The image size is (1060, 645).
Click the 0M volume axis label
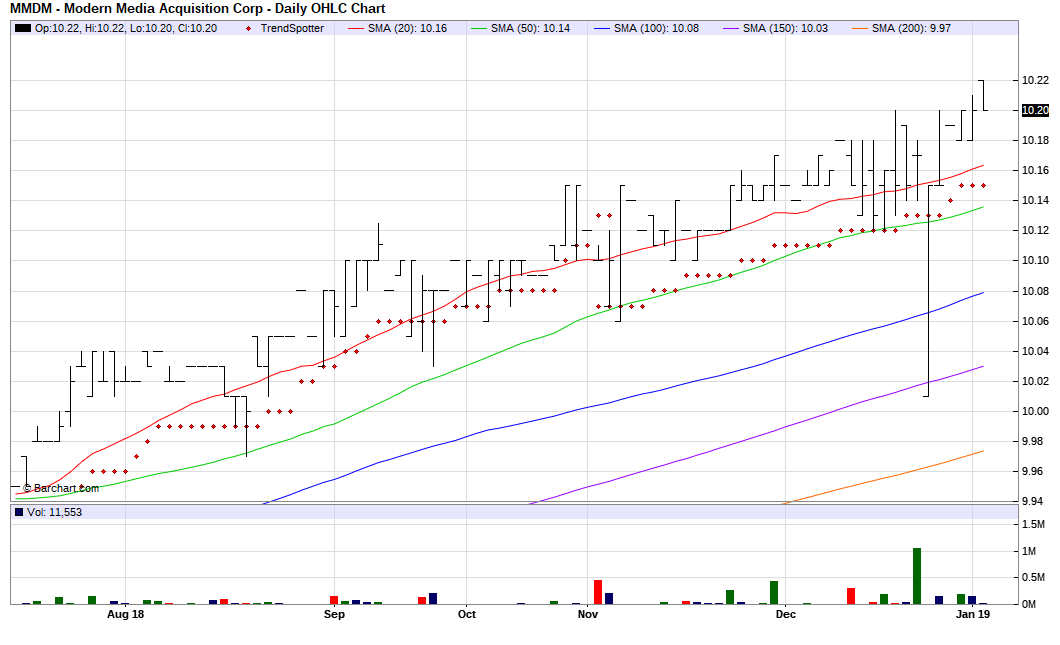[1028, 604]
